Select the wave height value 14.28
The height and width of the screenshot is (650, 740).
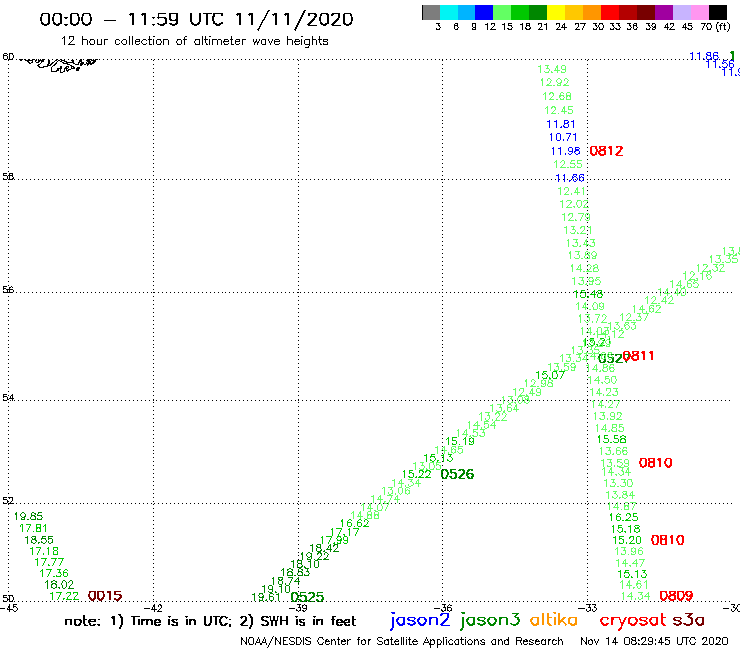(584, 268)
